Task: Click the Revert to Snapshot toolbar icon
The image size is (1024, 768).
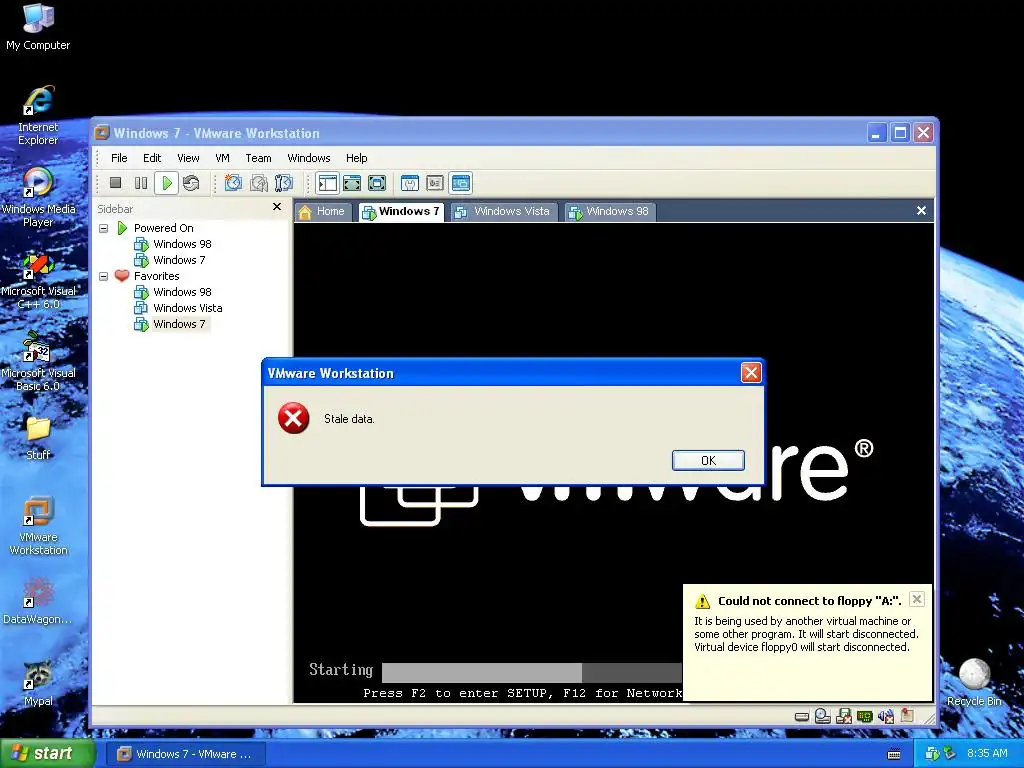Action: pyautogui.click(x=259, y=184)
